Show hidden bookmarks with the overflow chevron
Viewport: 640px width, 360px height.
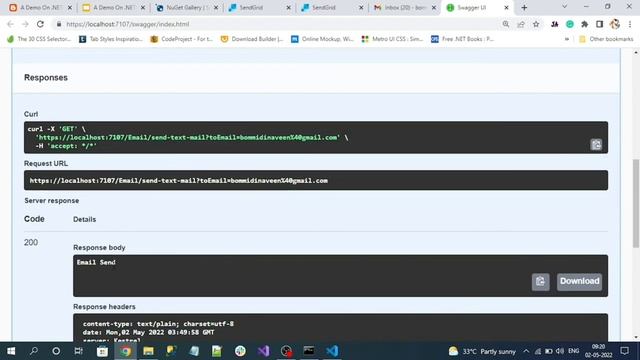tap(567, 39)
